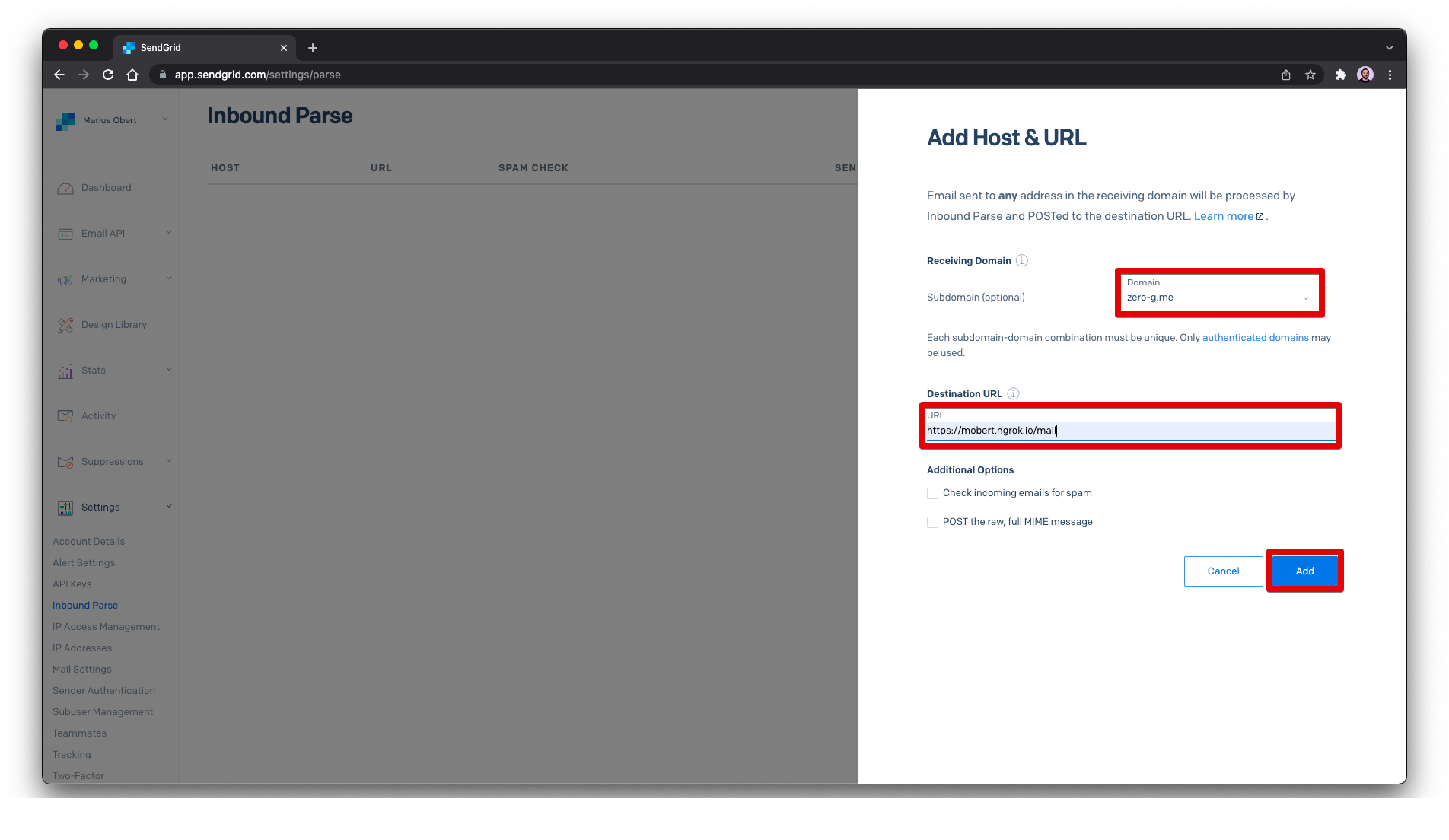This screenshot has width=1449, height=840.
Task: Click the Receiving Domain info icon
Action: point(1022,260)
